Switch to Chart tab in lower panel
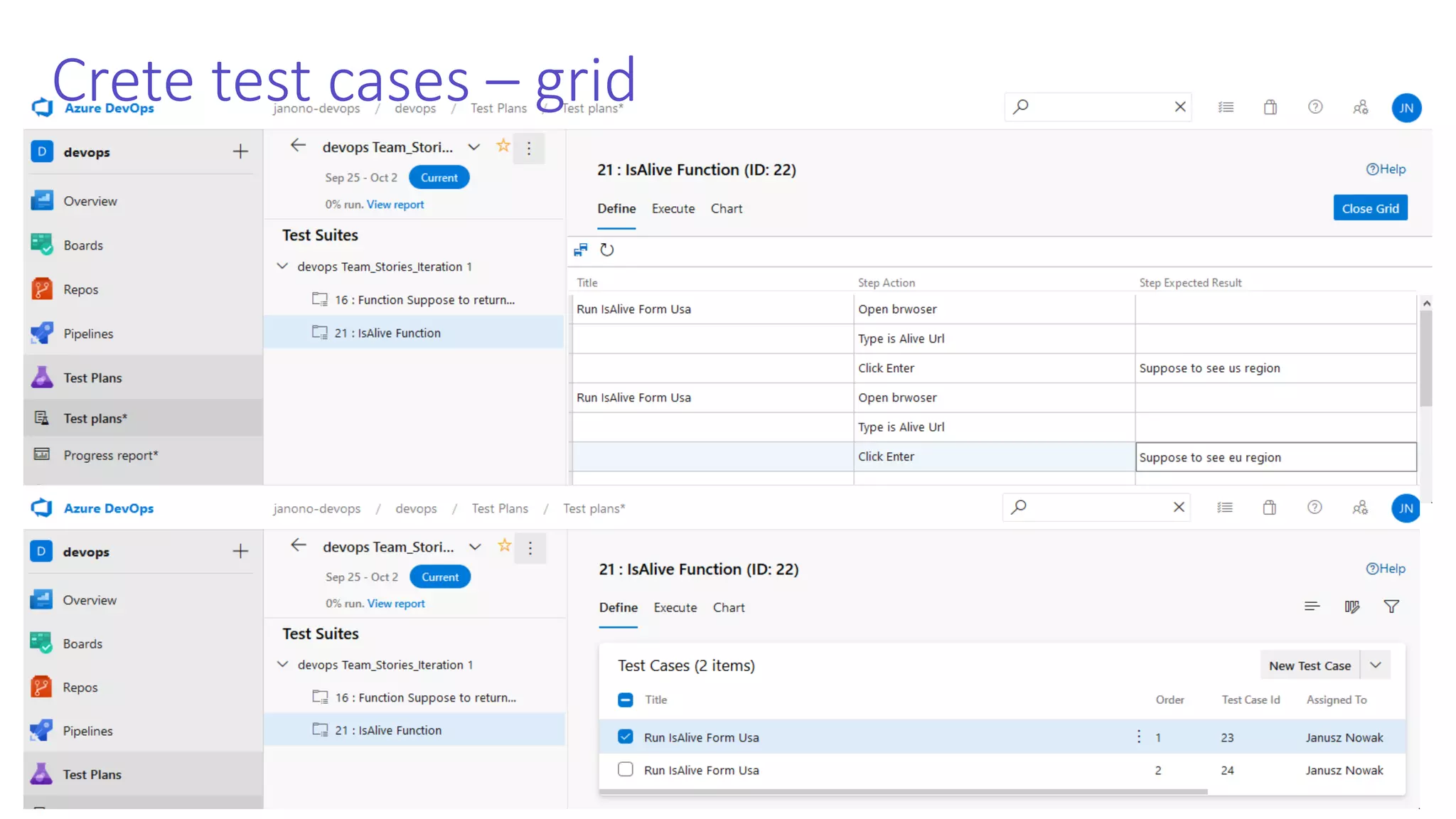The image size is (1456, 819). pos(728,607)
